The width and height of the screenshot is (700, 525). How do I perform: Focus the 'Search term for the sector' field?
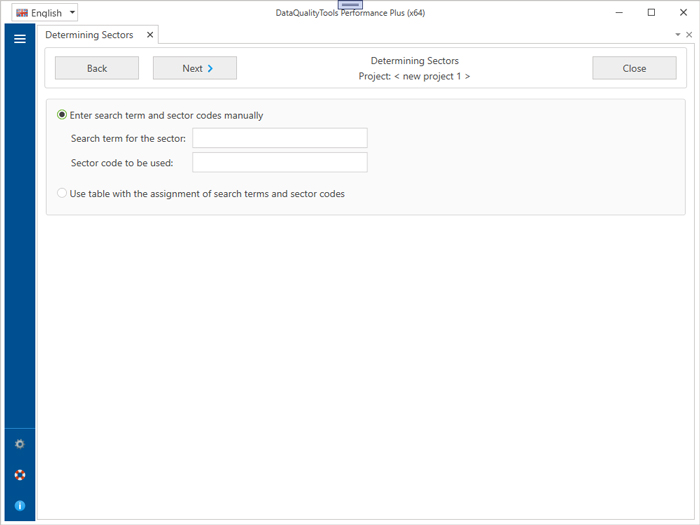click(279, 138)
